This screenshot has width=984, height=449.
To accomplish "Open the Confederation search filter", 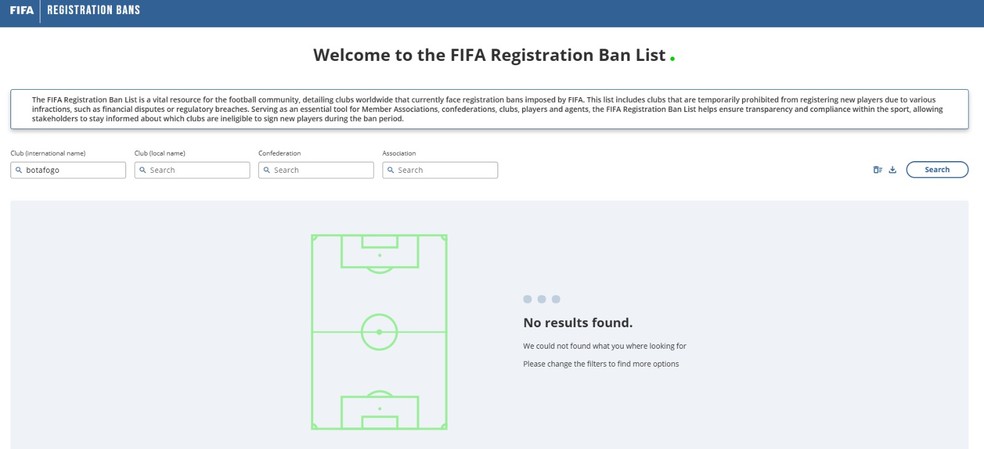I will tap(316, 170).
